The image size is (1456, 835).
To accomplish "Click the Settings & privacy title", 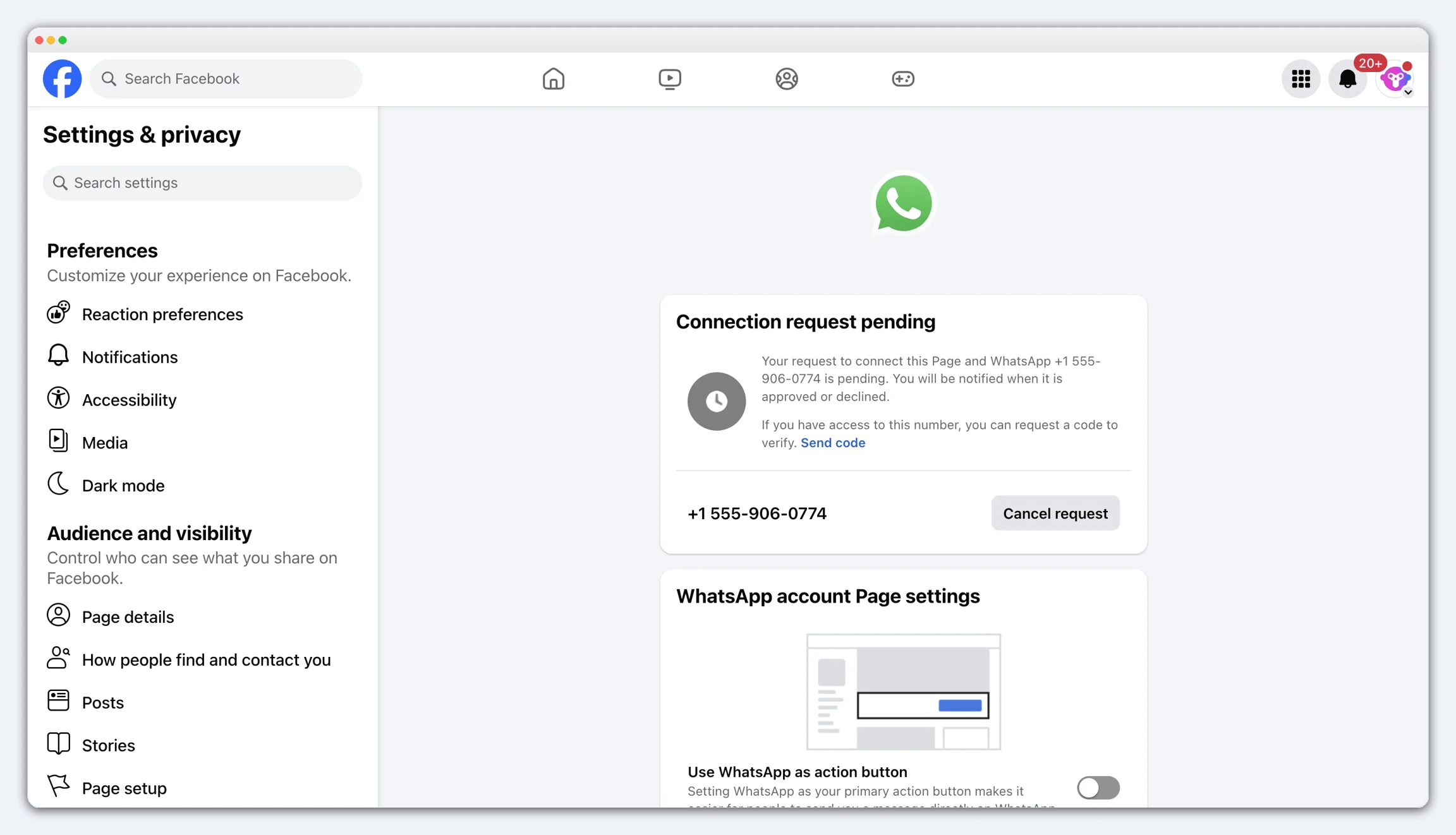I will coord(142,135).
